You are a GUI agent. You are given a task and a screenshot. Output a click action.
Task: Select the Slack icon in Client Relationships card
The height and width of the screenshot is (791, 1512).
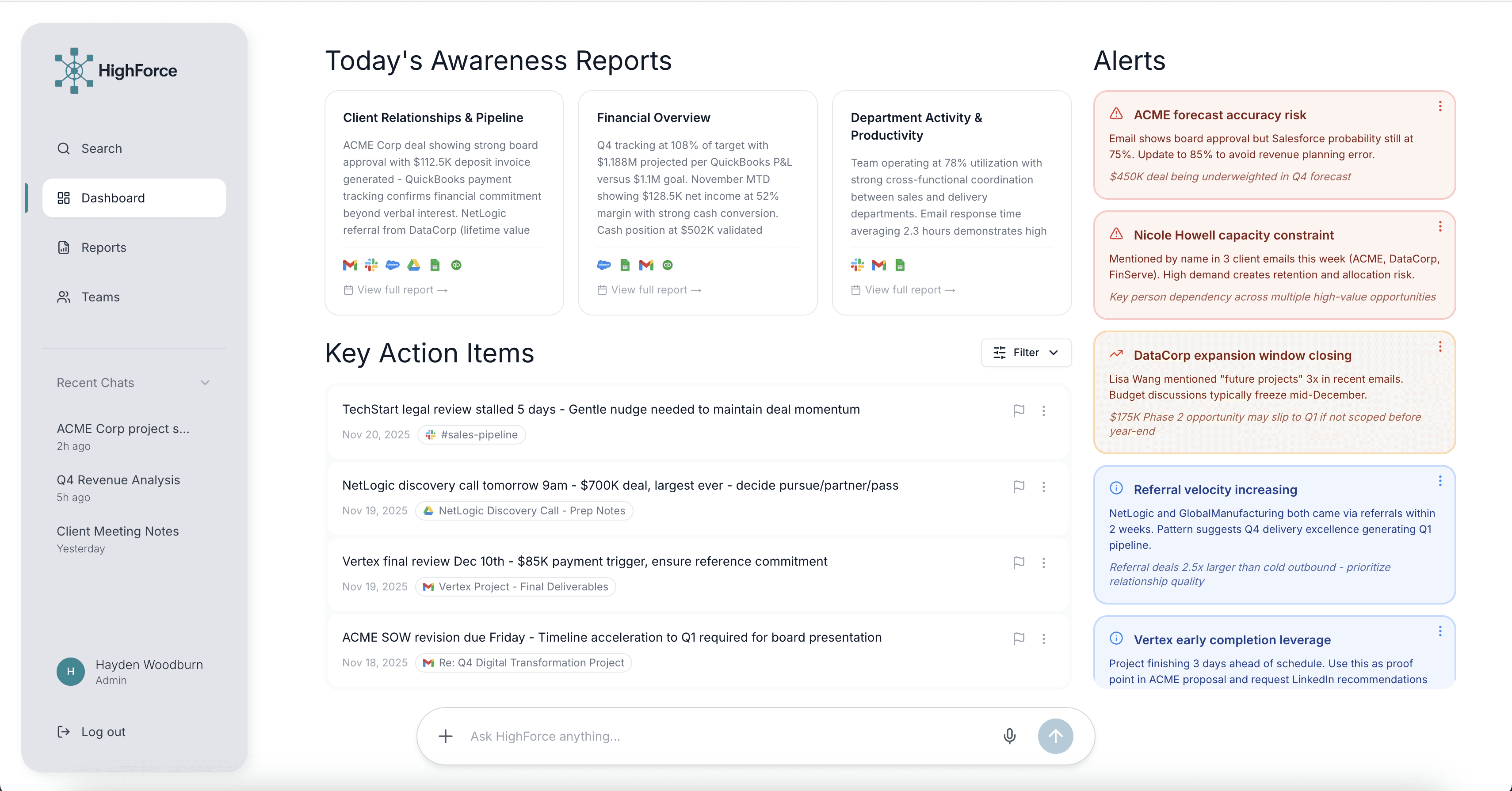371,265
